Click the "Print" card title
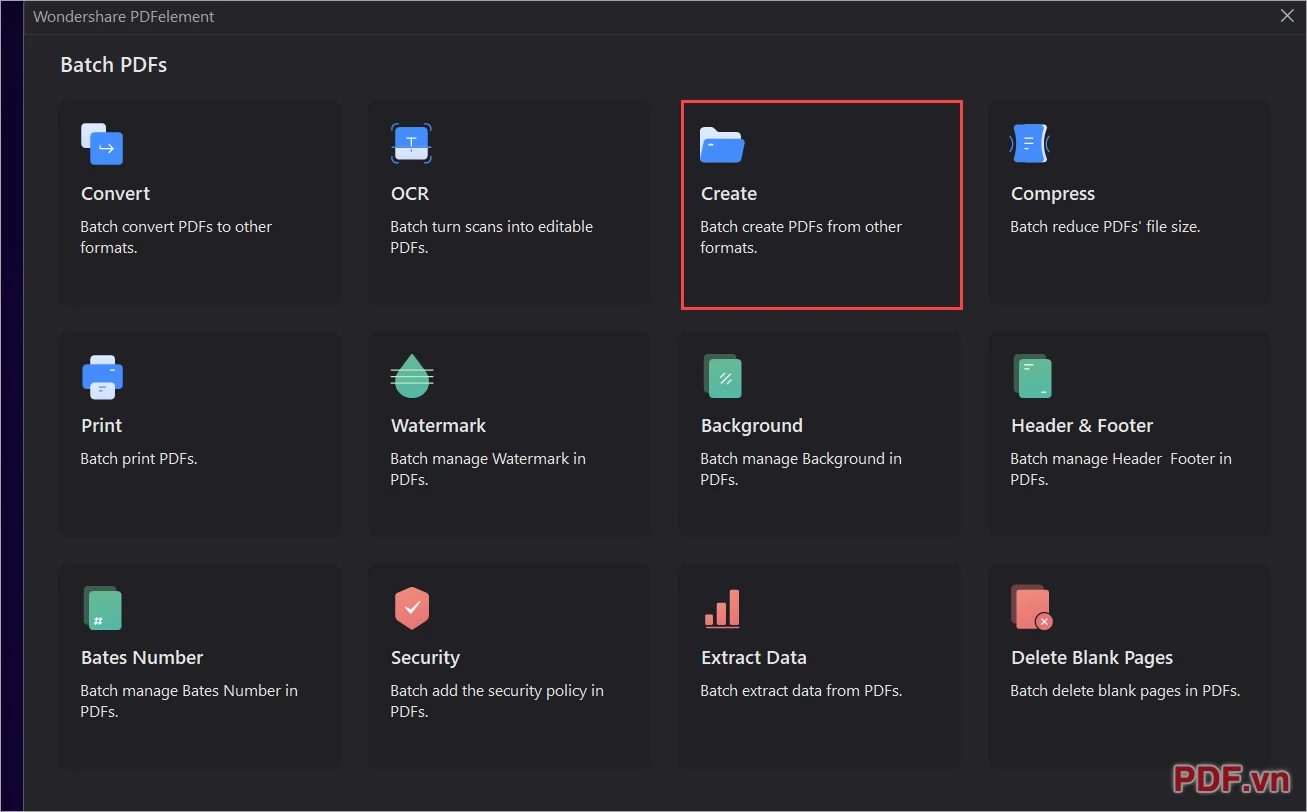Image resolution: width=1307 pixels, height=812 pixels. (102, 426)
